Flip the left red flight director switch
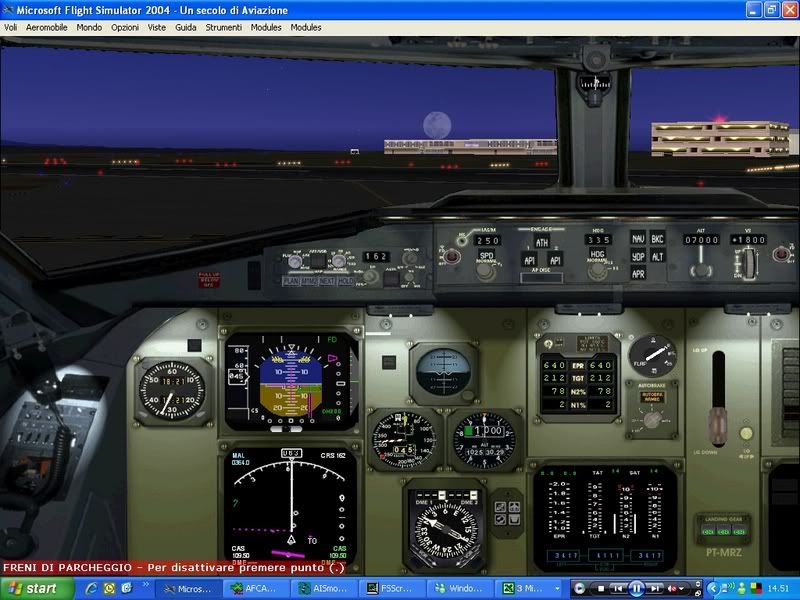Screen dimensions: 800x600 pyautogui.click(x=451, y=256)
